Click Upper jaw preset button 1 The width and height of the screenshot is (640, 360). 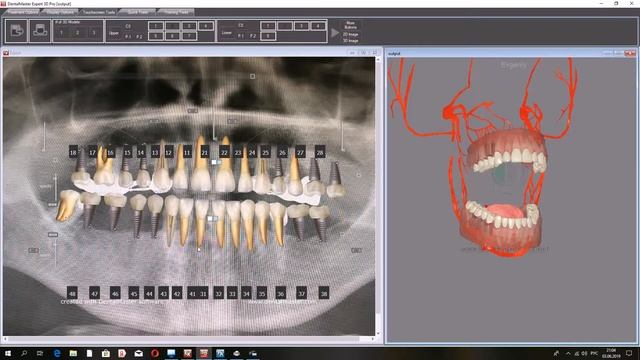coord(156,26)
